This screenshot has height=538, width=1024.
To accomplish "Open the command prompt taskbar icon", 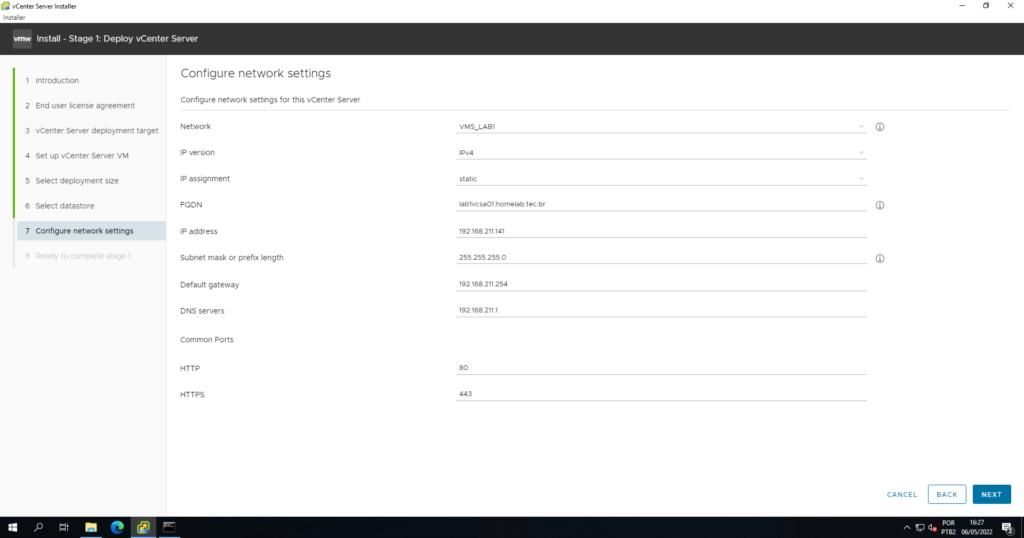I will [169, 527].
